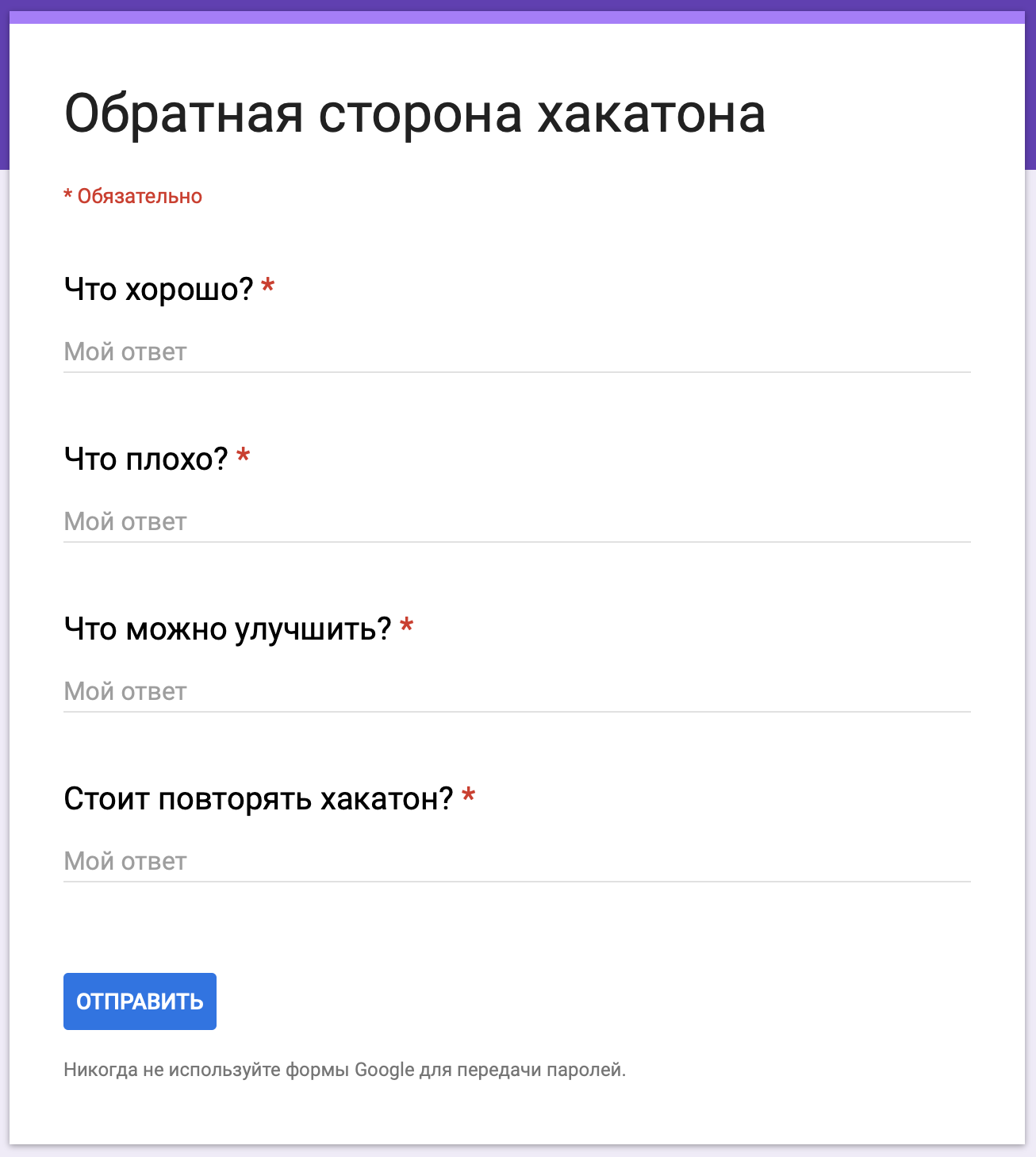1036x1157 pixels.
Task: Click the "Что хорошо?" question label
Action: pos(159,290)
